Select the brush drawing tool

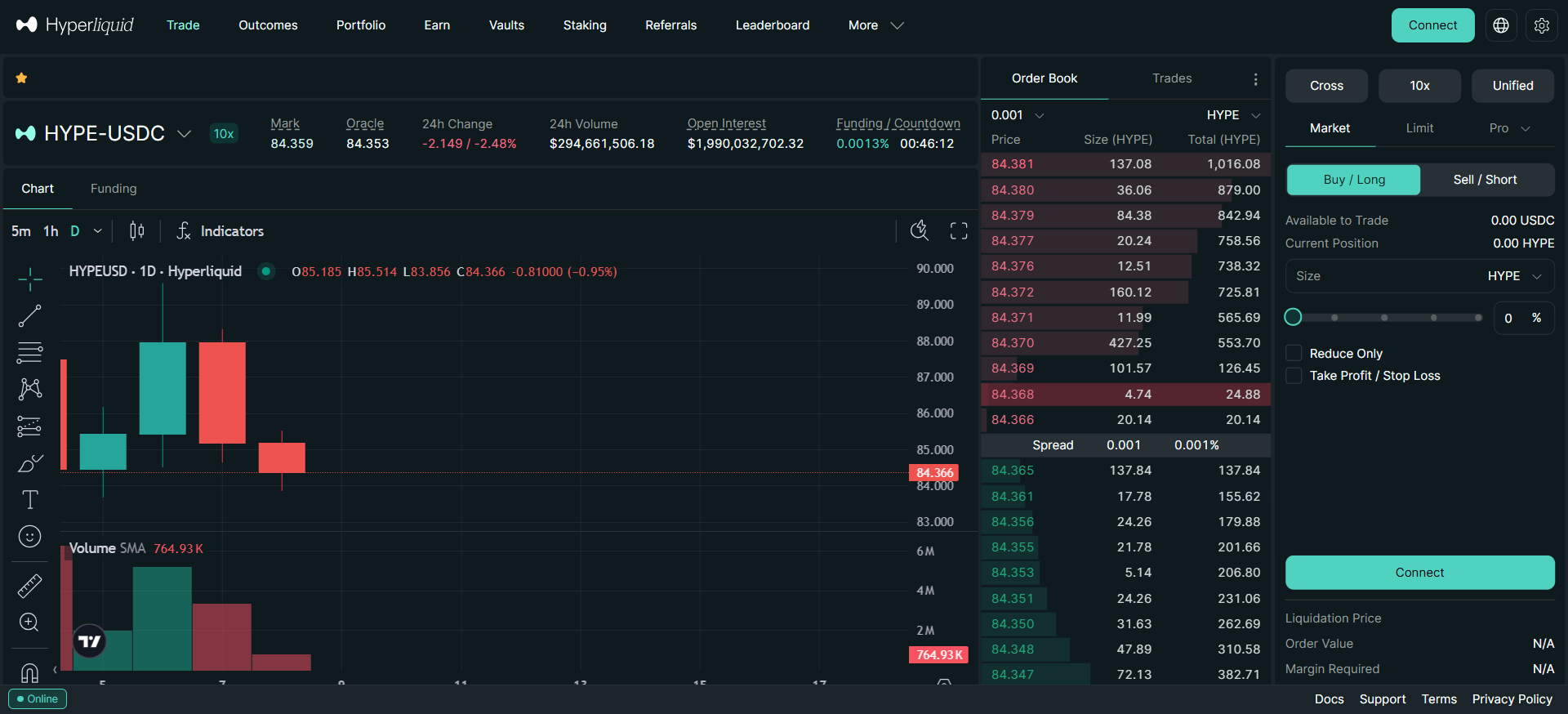click(x=30, y=463)
